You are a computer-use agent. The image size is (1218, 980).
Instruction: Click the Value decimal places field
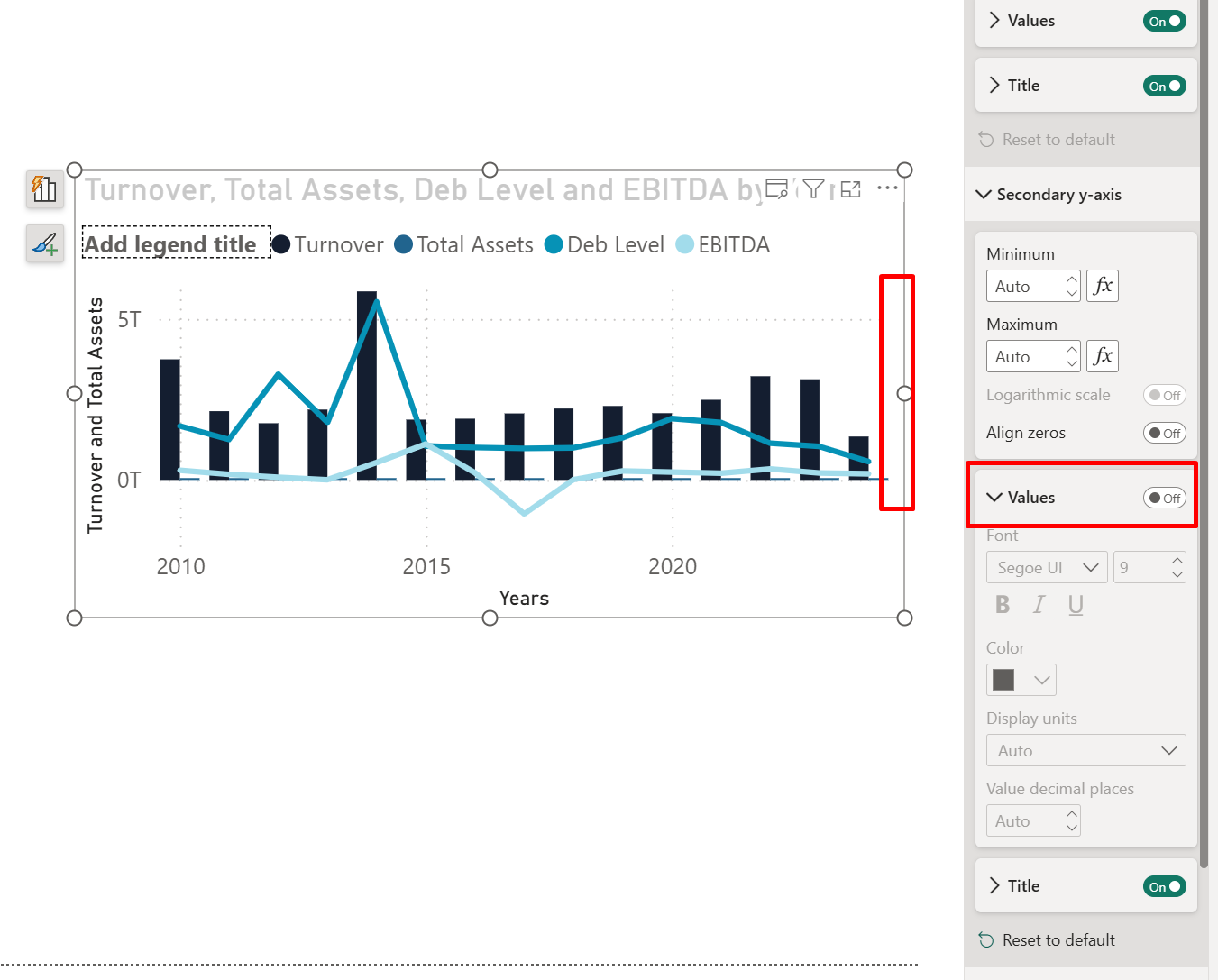coord(1033,820)
